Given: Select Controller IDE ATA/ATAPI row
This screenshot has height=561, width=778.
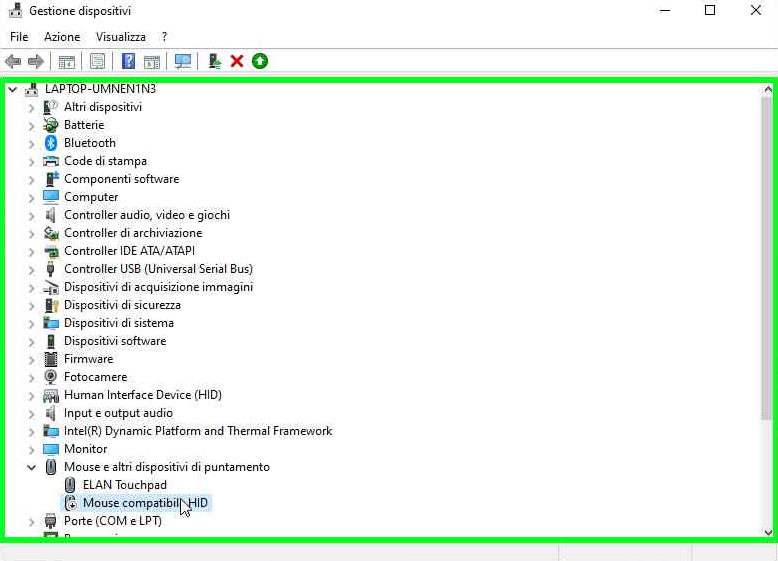Looking at the screenshot, I should point(129,251).
